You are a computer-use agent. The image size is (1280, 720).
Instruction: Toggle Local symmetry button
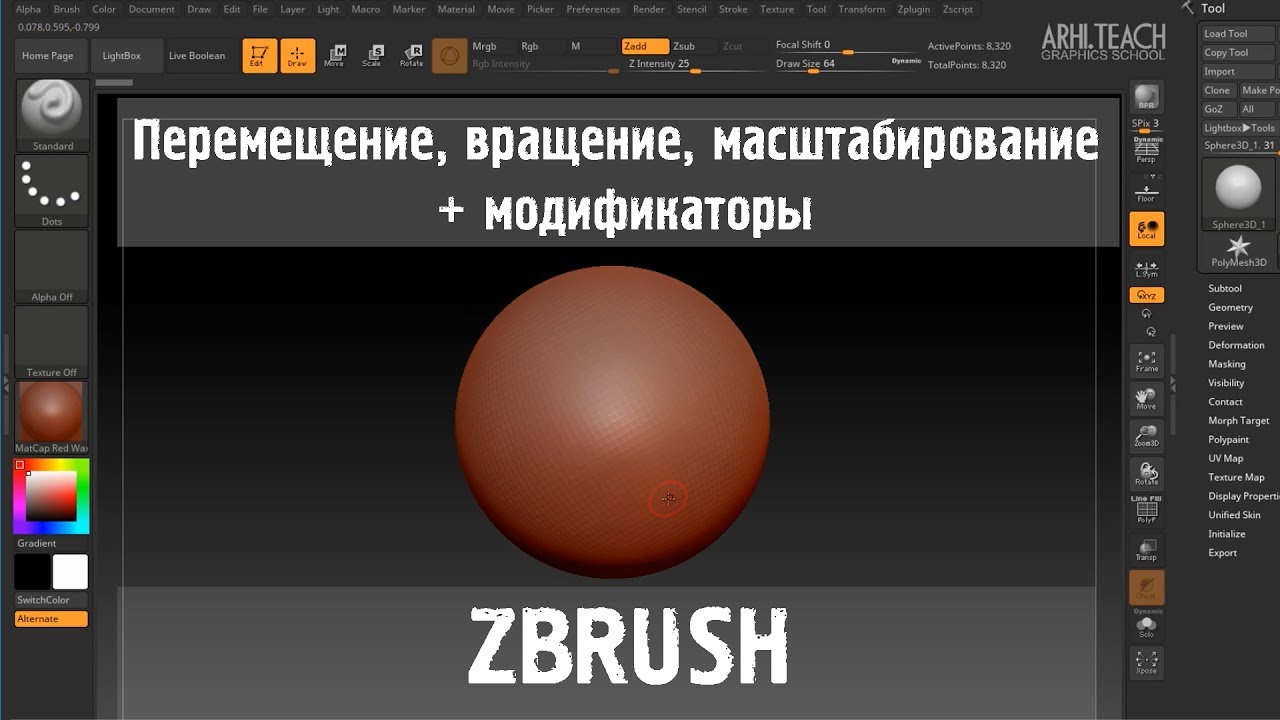click(1146, 228)
